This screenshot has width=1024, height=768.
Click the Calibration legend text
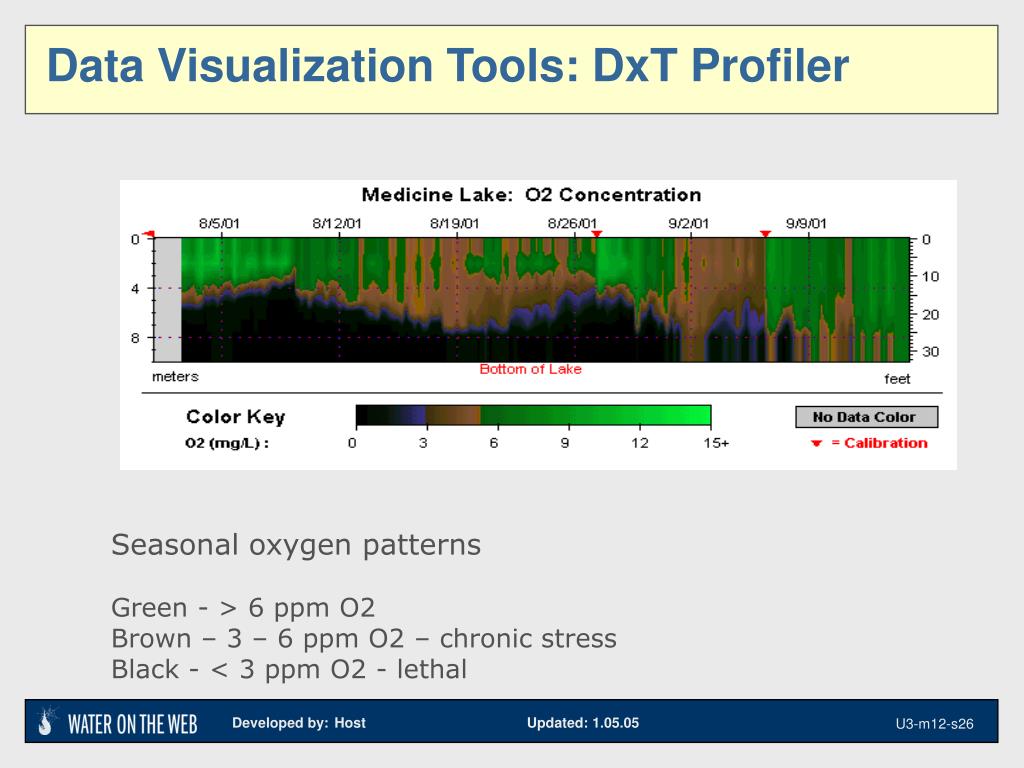pos(879,443)
